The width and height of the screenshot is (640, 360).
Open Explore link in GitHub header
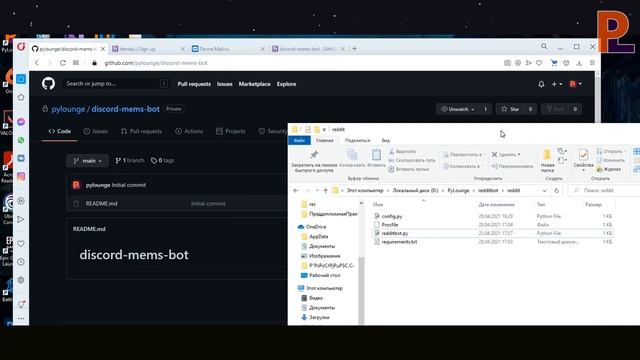[286, 84]
